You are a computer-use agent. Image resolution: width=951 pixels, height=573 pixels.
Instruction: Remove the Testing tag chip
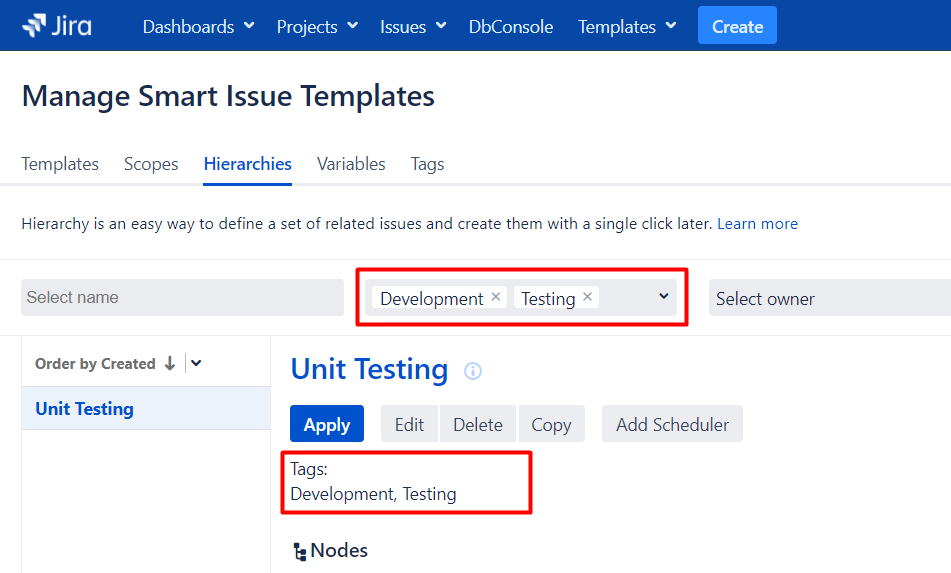point(587,297)
